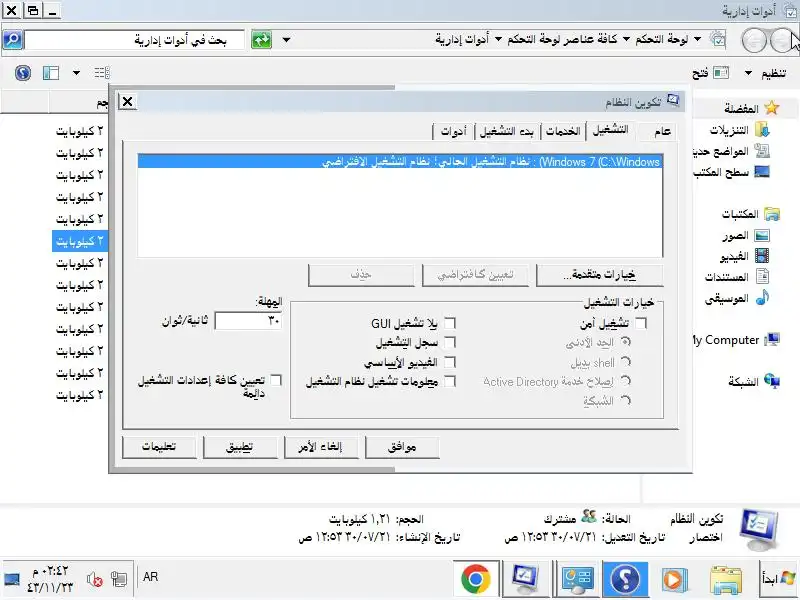The width and height of the screenshot is (800, 600).
Task: Select the pictures library الصور
Action: tap(745, 236)
